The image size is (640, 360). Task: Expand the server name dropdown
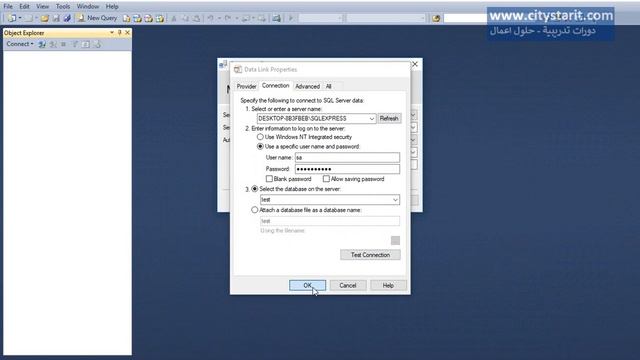[x=371, y=118]
